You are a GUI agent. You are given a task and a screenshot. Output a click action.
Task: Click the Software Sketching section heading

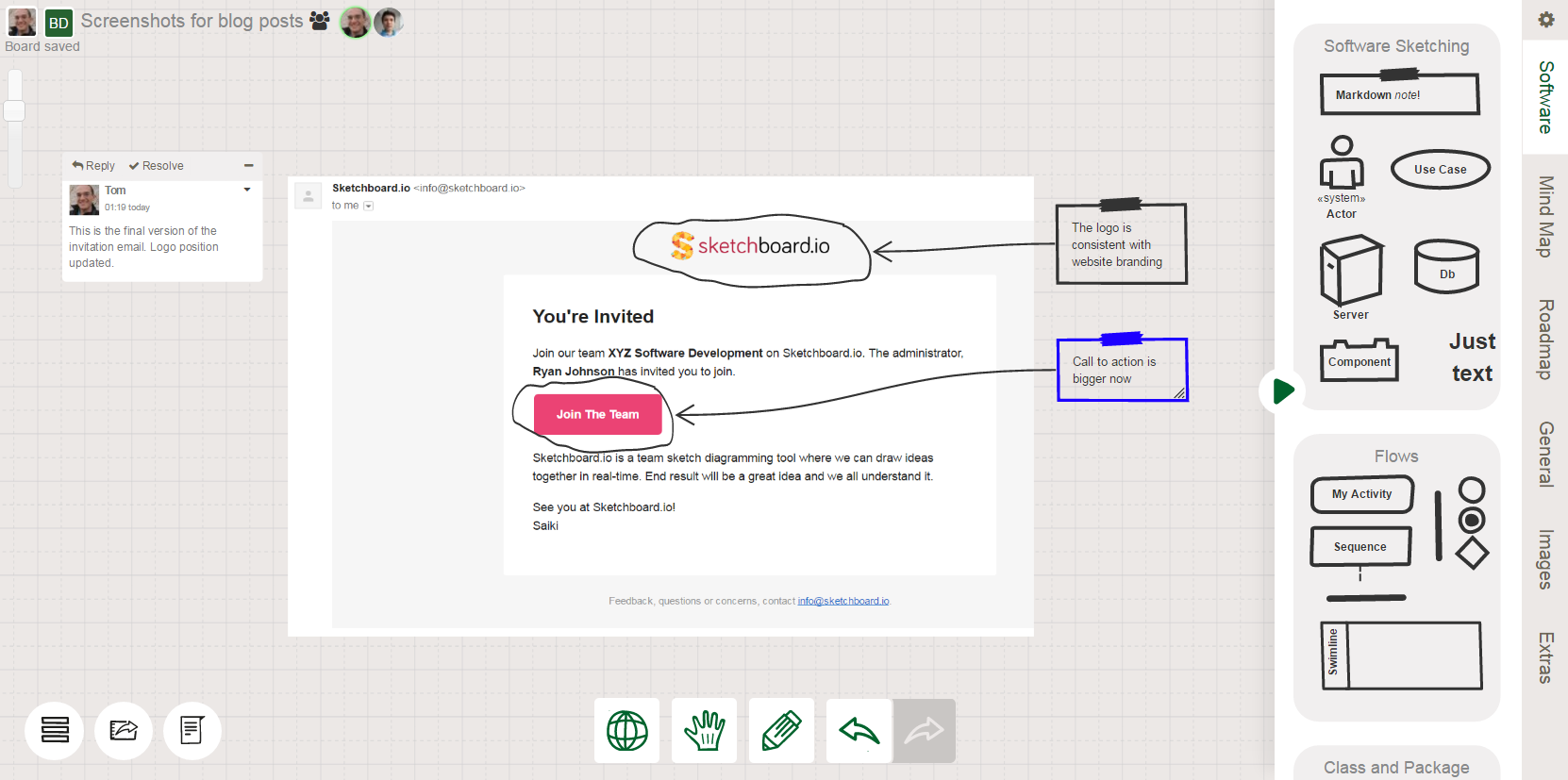(1396, 46)
